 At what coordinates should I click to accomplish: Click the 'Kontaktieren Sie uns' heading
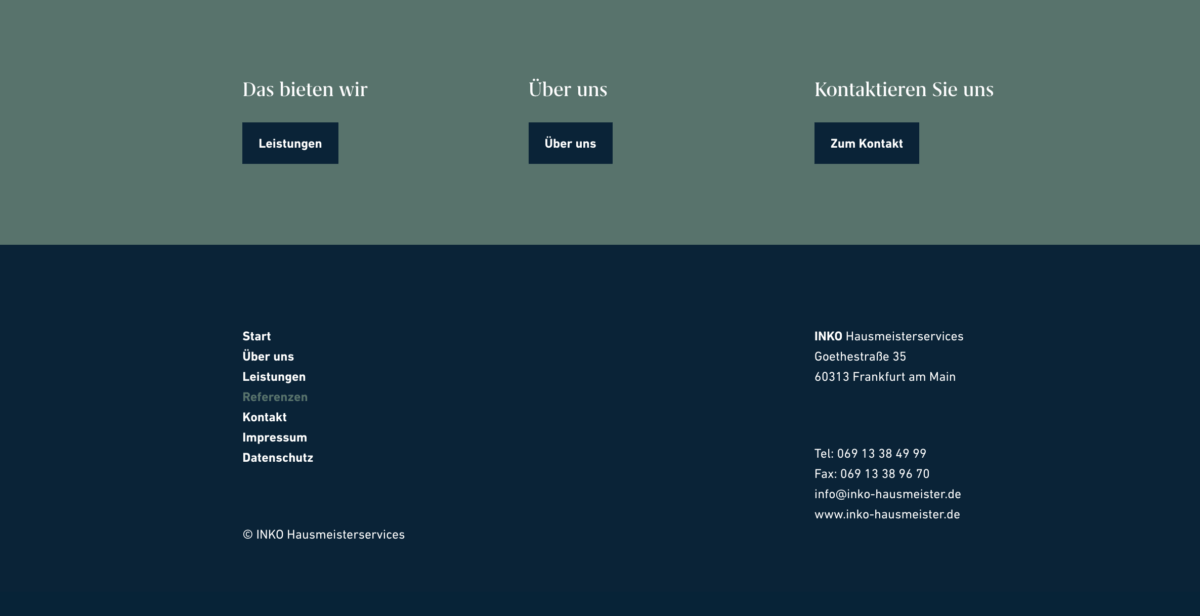(903, 89)
